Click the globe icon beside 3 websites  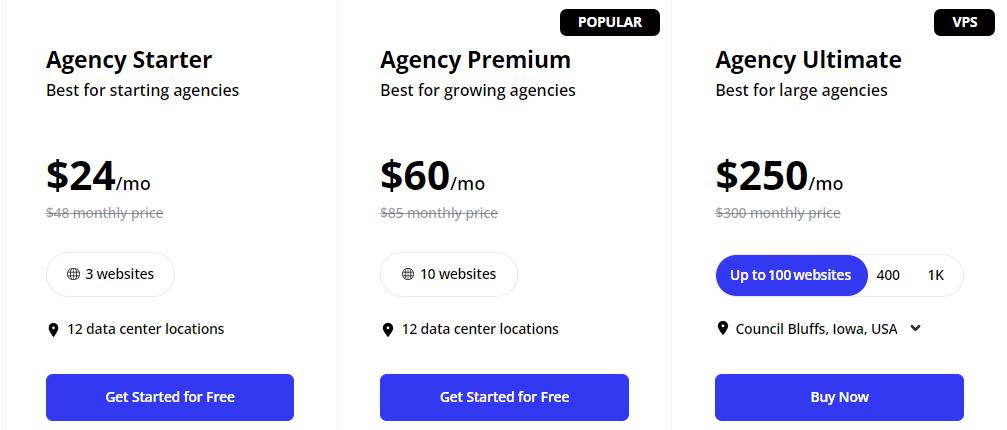(x=73, y=274)
